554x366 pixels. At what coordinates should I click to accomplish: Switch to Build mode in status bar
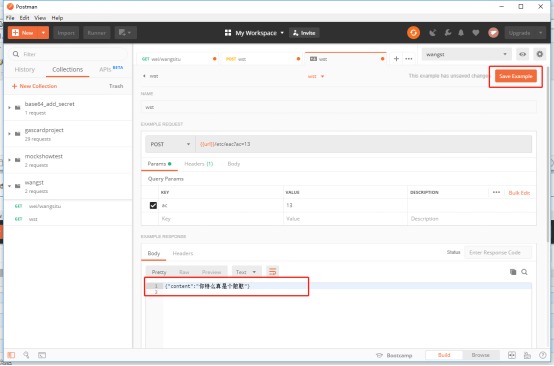[x=444, y=355]
